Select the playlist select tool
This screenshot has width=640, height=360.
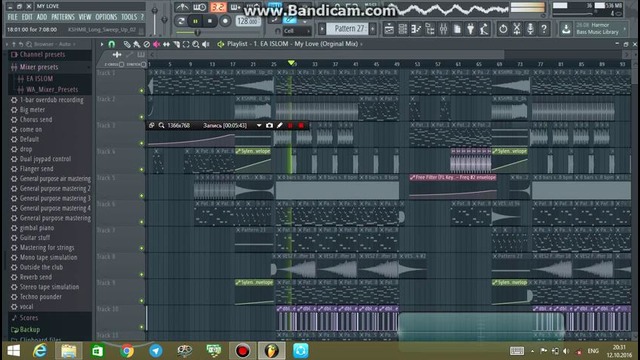186,44
